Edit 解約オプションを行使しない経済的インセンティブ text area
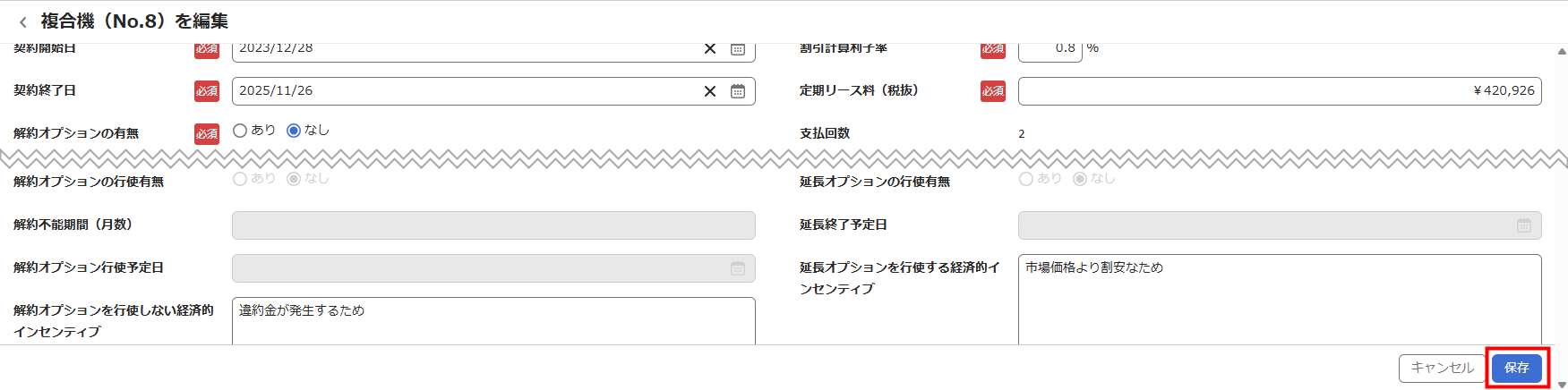This screenshot has width=1568, height=390. point(493,322)
